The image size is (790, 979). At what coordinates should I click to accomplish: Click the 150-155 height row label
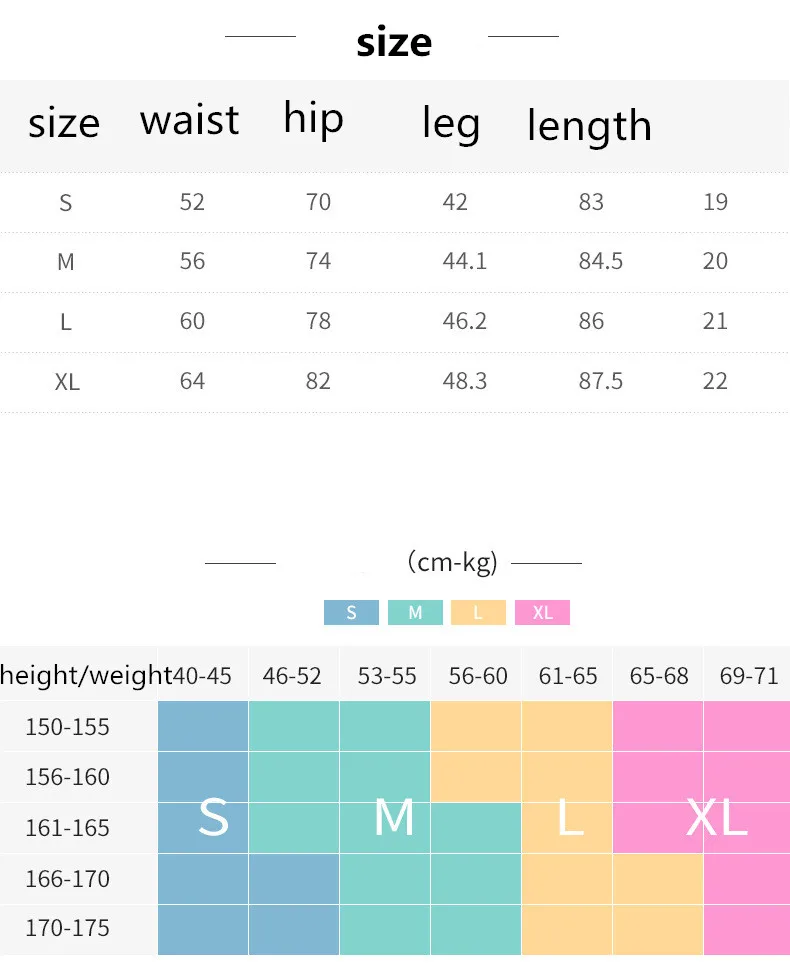point(67,727)
